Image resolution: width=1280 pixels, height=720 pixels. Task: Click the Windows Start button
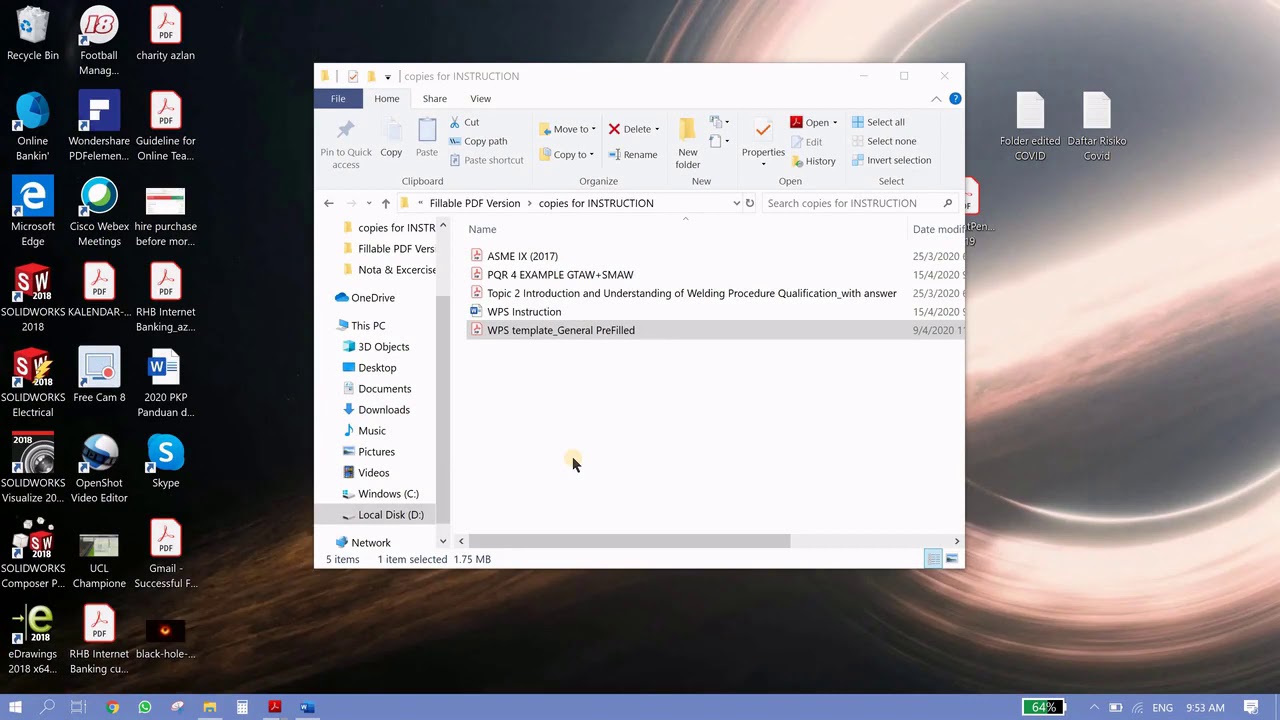click(15, 707)
